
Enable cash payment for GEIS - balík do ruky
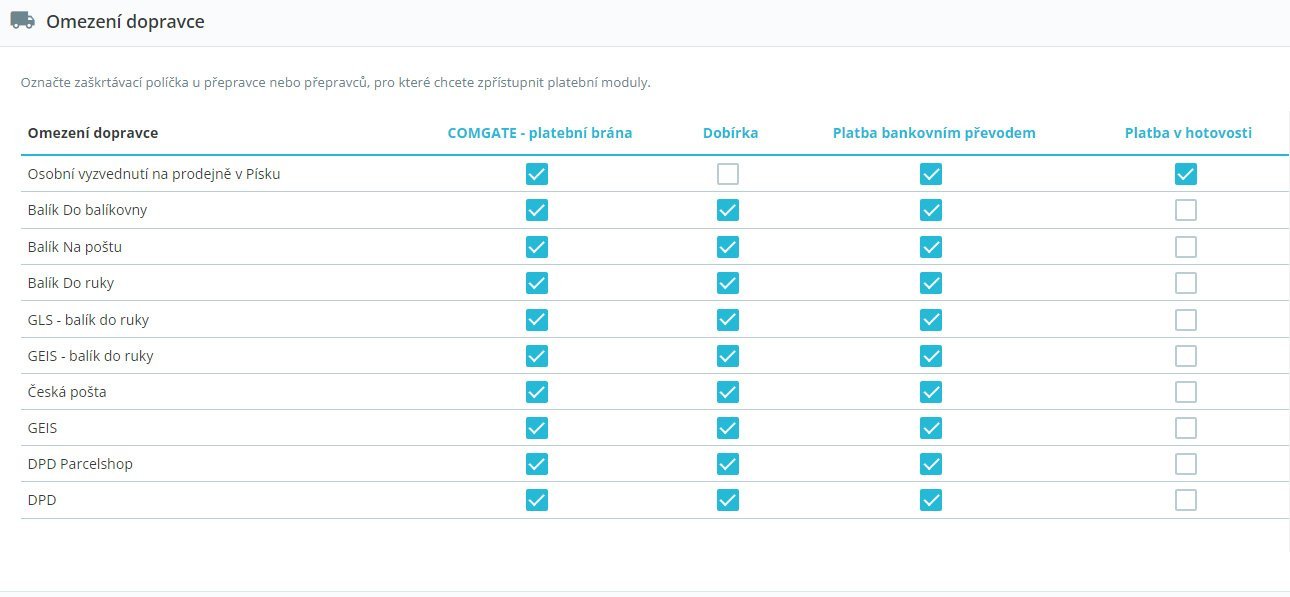tap(1186, 355)
